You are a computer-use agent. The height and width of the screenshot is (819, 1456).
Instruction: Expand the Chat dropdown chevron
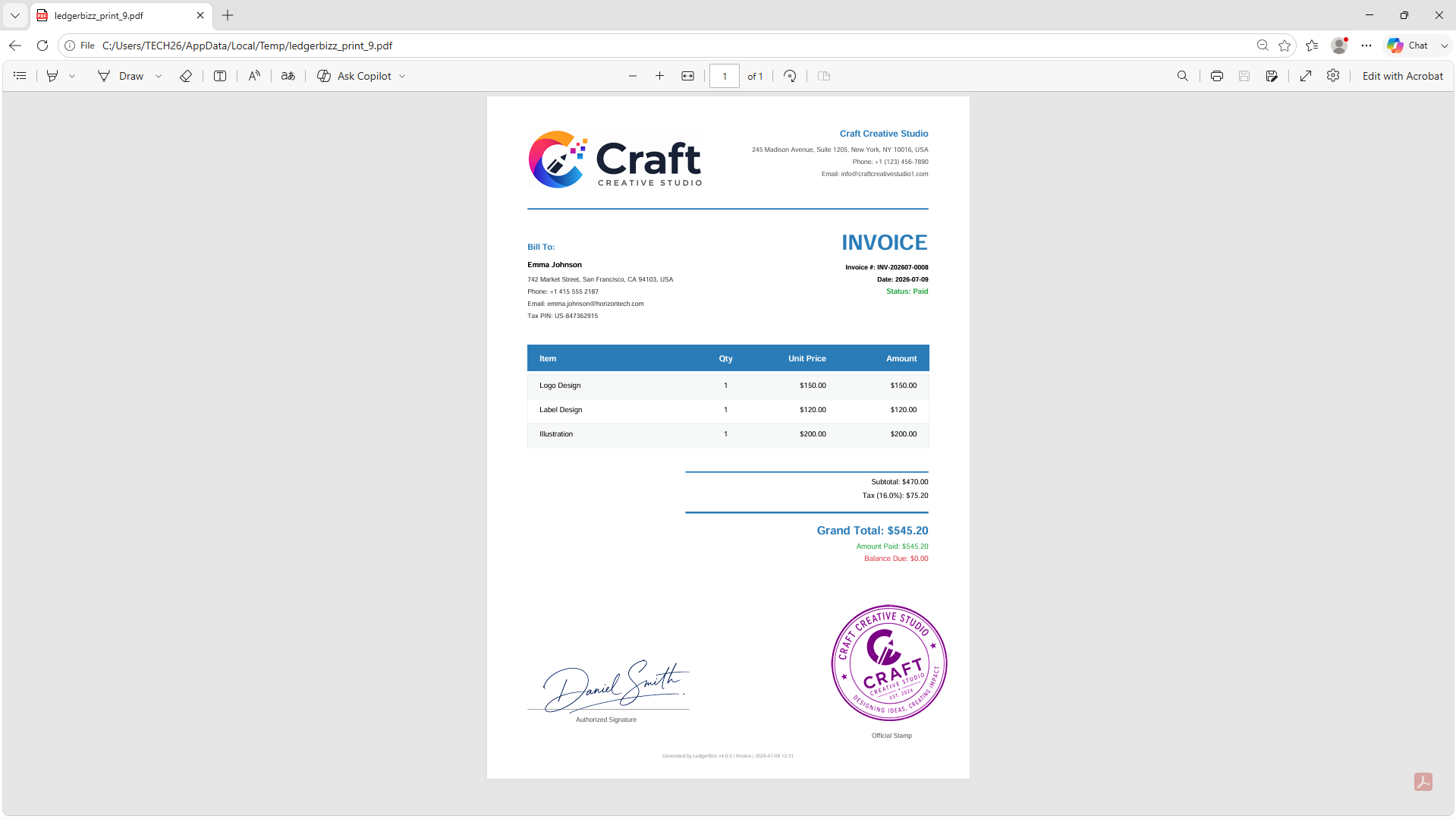pyautogui.click(x=1445, y=46)
